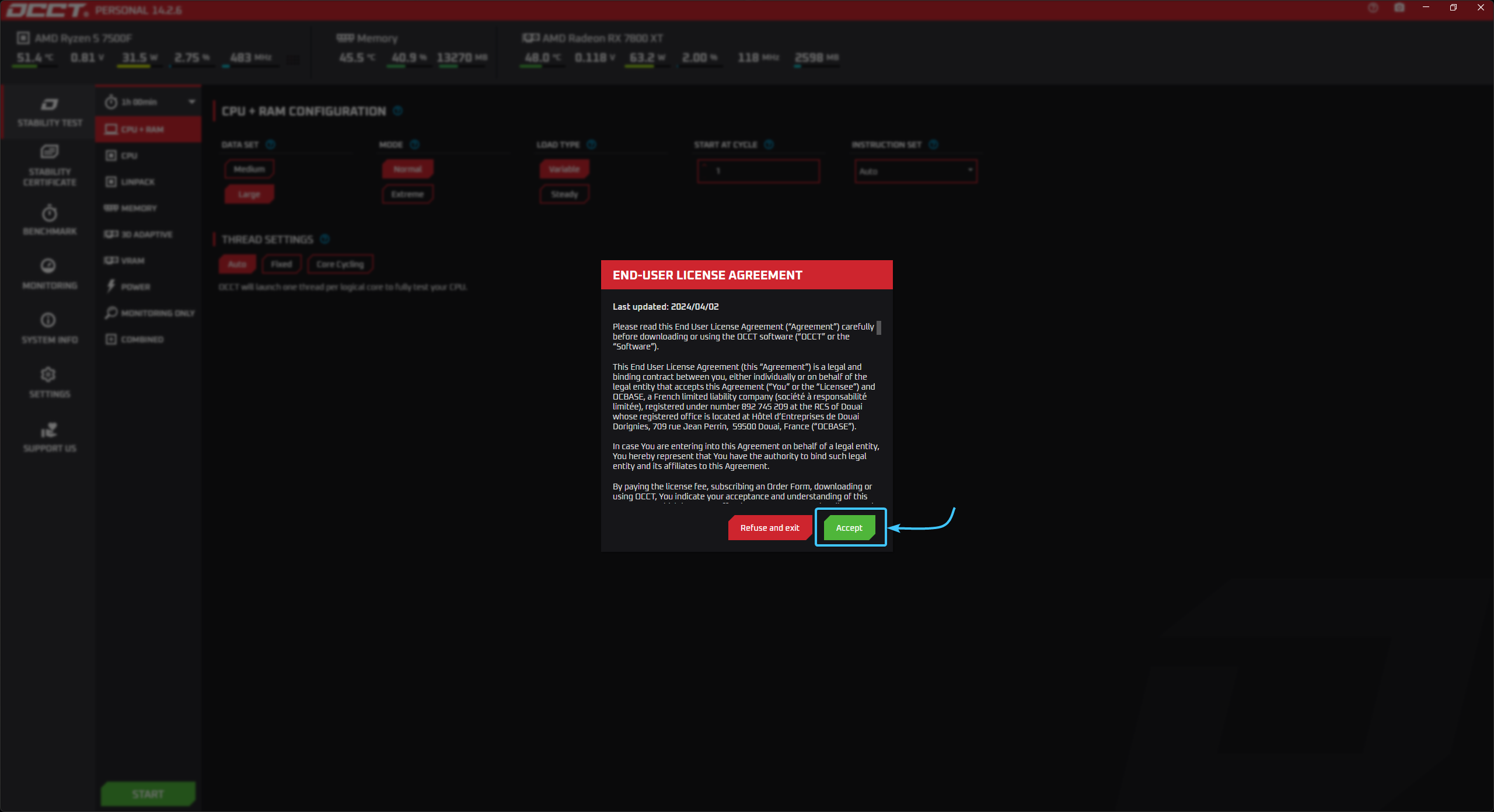Click the screenshot camera icon in title bar

[1399, 8]
